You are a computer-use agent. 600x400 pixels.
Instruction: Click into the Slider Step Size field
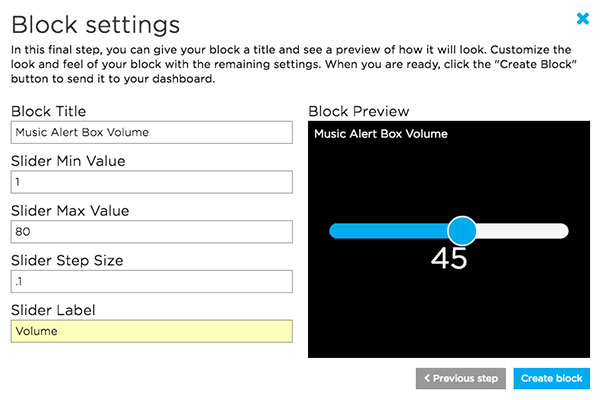click(x=151, y=281)
